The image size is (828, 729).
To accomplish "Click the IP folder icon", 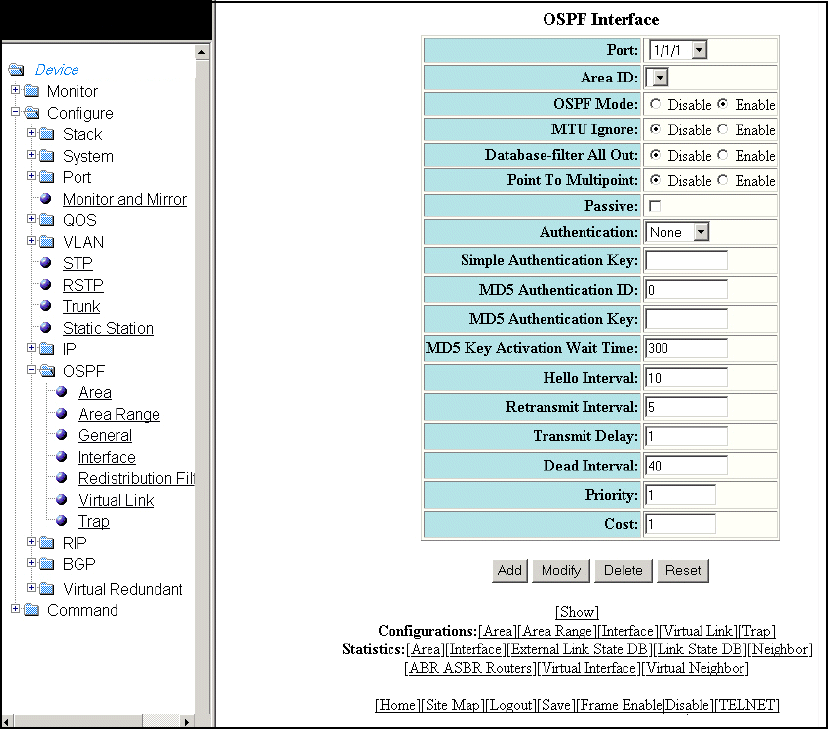I will point(47,349).
